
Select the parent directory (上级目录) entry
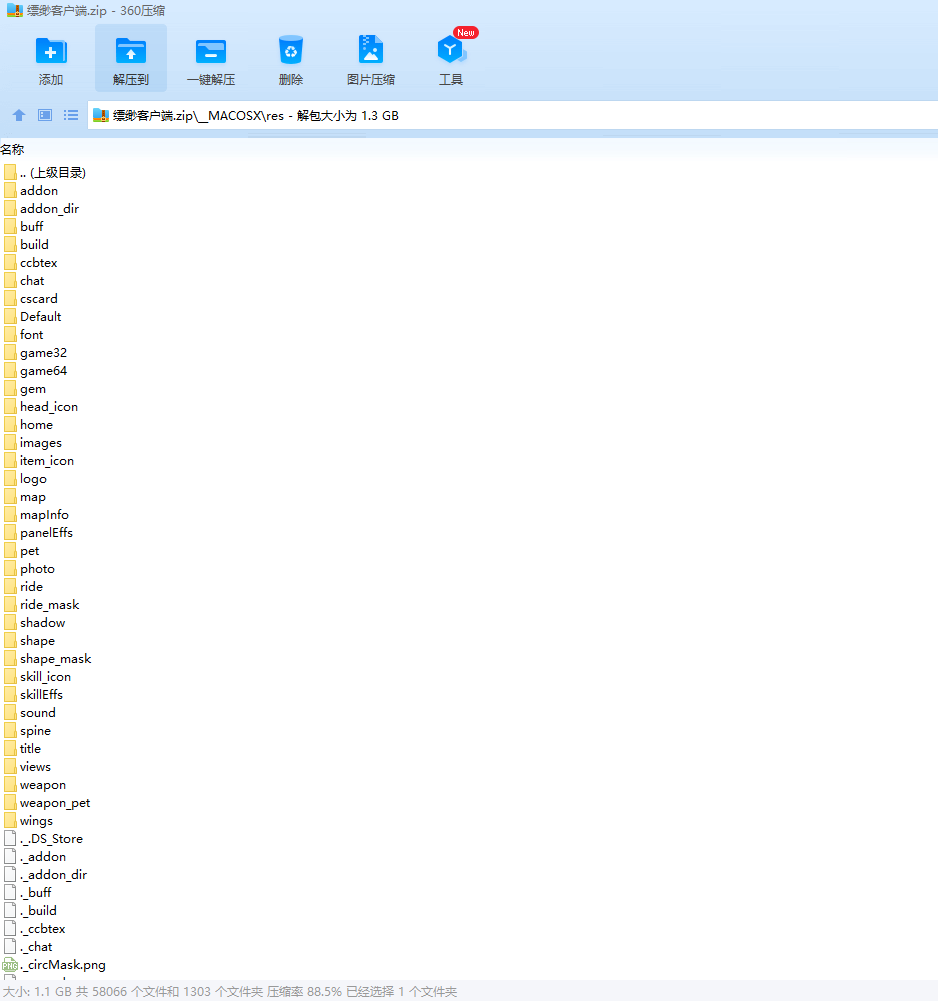click(x=52, y=173)
